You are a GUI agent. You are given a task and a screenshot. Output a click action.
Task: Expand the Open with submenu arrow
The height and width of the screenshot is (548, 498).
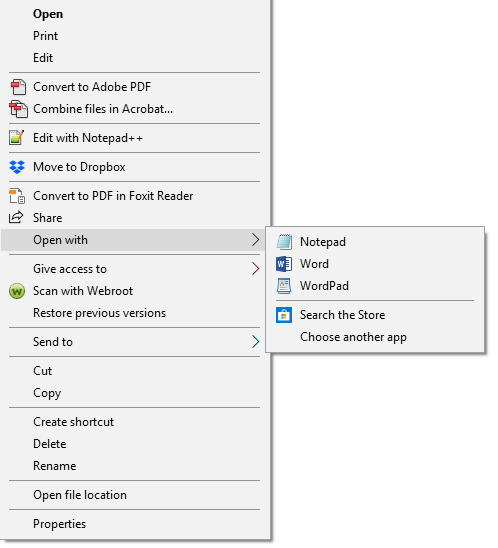[256, 240]
